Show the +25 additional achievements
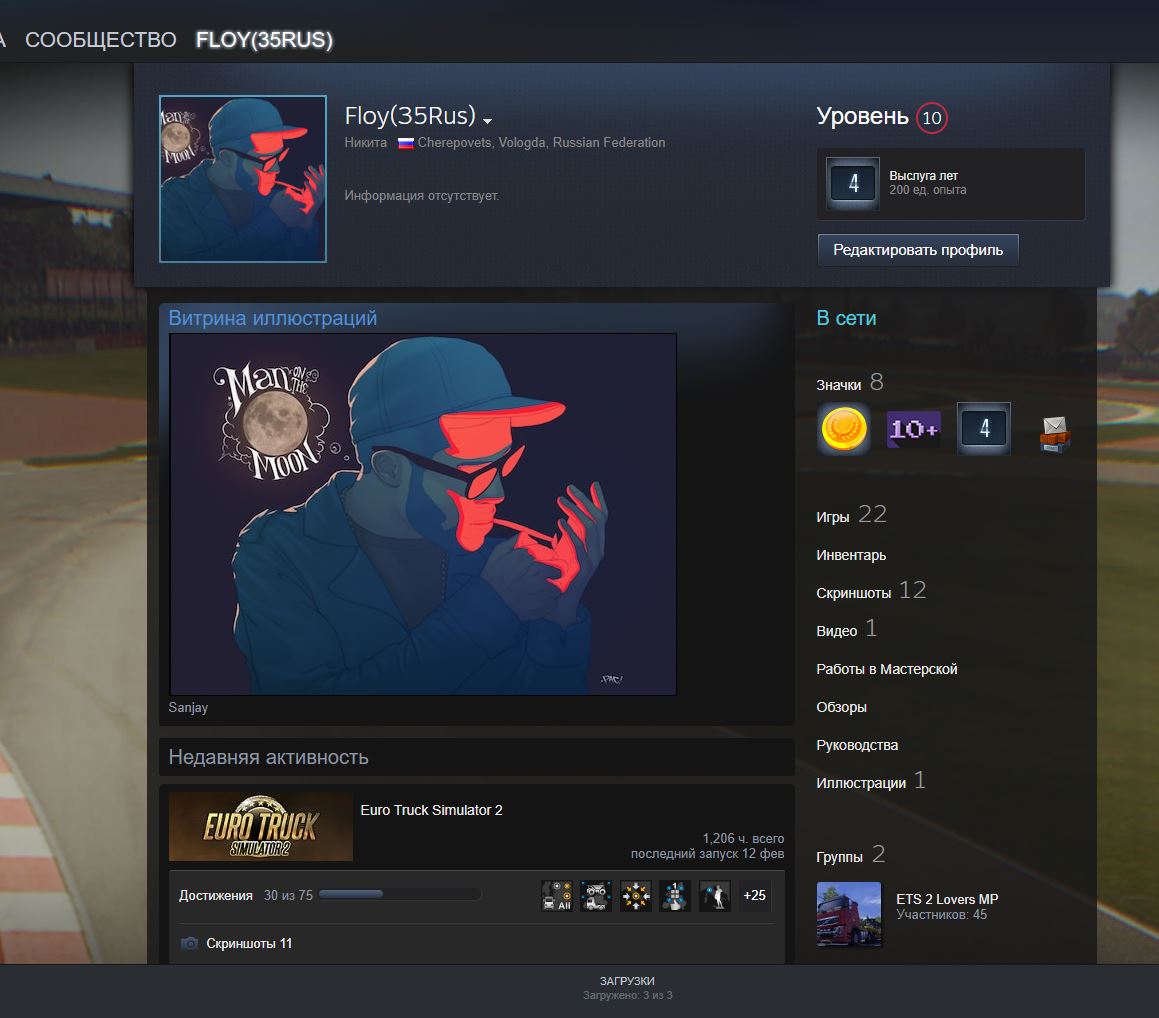 [754, 895]
